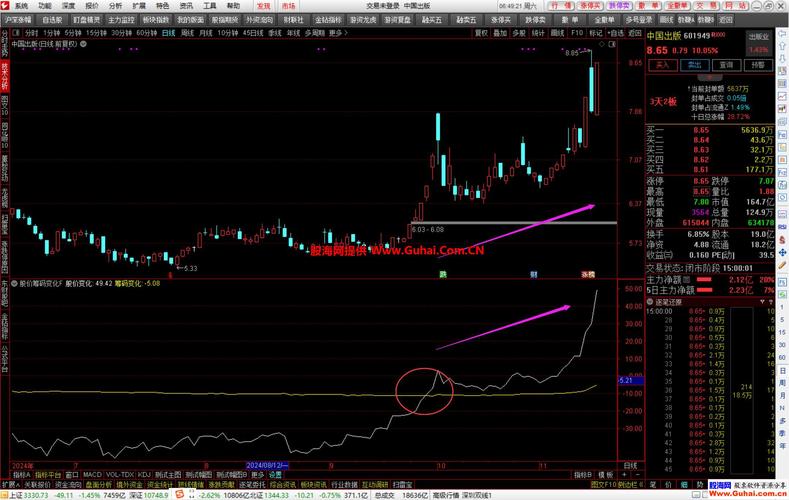Screen dimensions: 789x500
Task: Open the 系统 menu
Action: (x=21, y=6)
